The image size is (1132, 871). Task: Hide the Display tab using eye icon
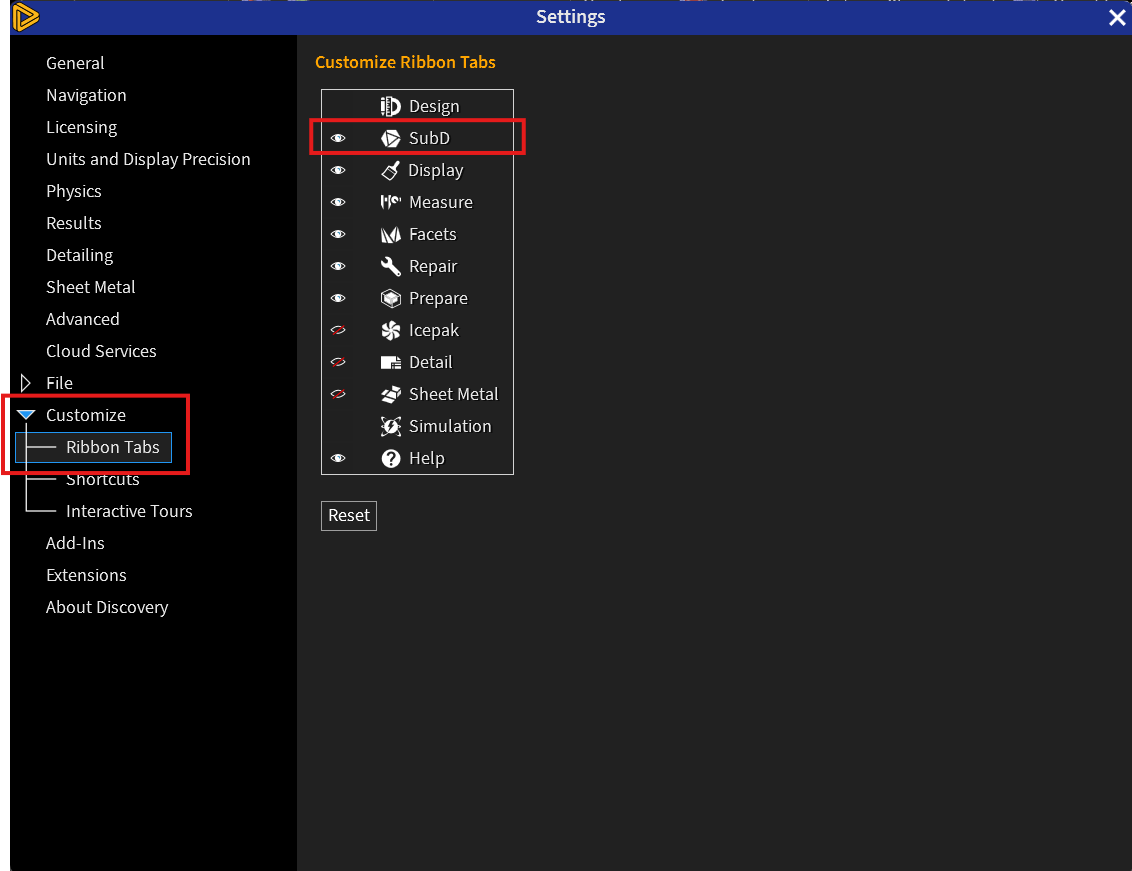338,170
